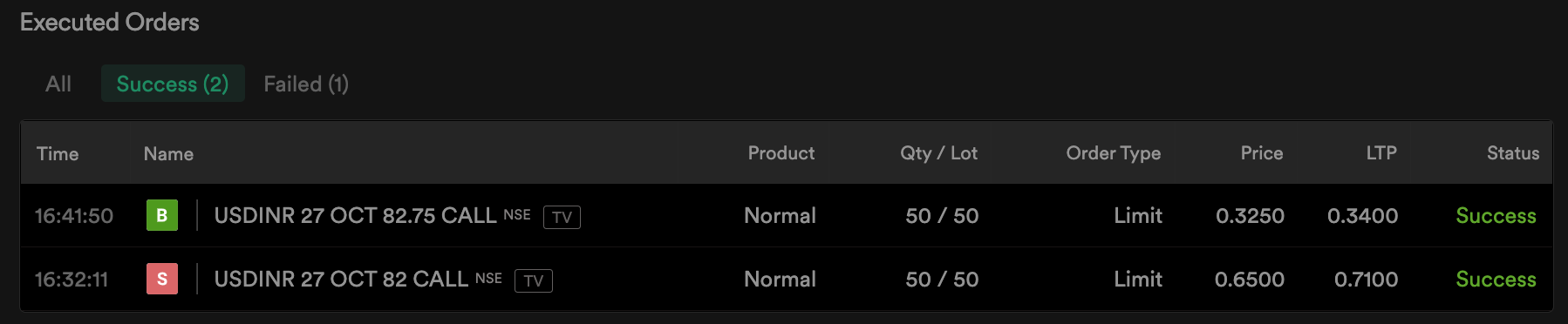The width and height of the screenshot is (1568, 324).
Task: Switch to the All orders tab
Action: click(x=58, y=84)
